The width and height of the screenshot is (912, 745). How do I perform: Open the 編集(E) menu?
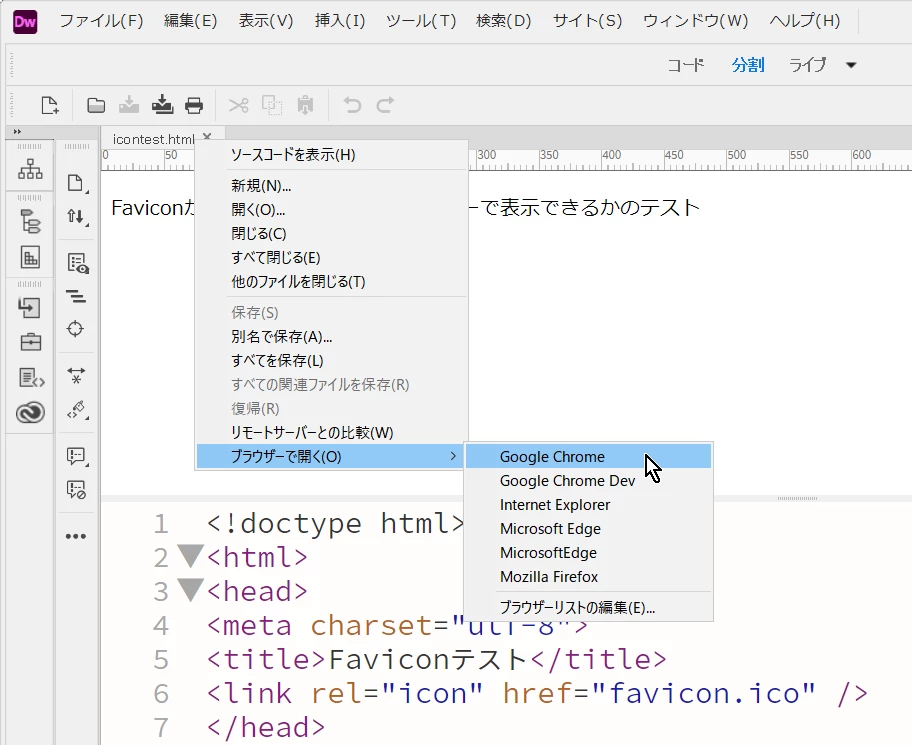(x=190, y=21)
